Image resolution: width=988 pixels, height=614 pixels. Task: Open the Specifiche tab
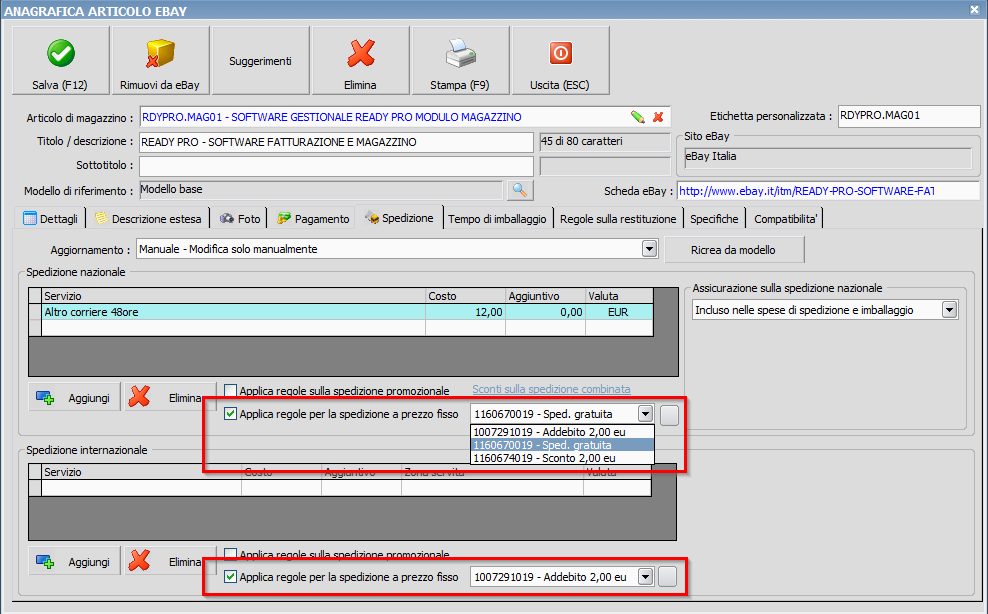coord(714,219)
